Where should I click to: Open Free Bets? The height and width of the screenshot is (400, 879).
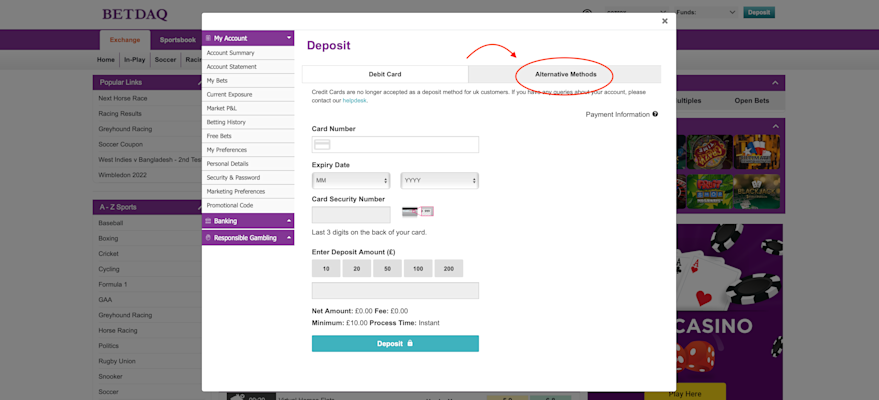point(248,136)
